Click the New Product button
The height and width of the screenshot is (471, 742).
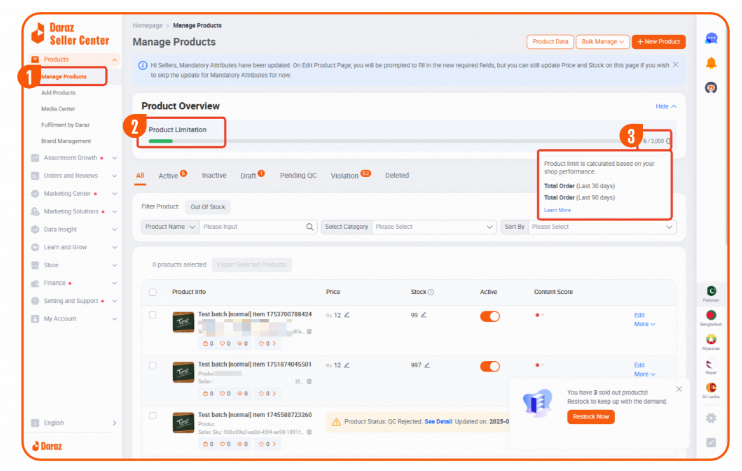click(x=658, y=42)
